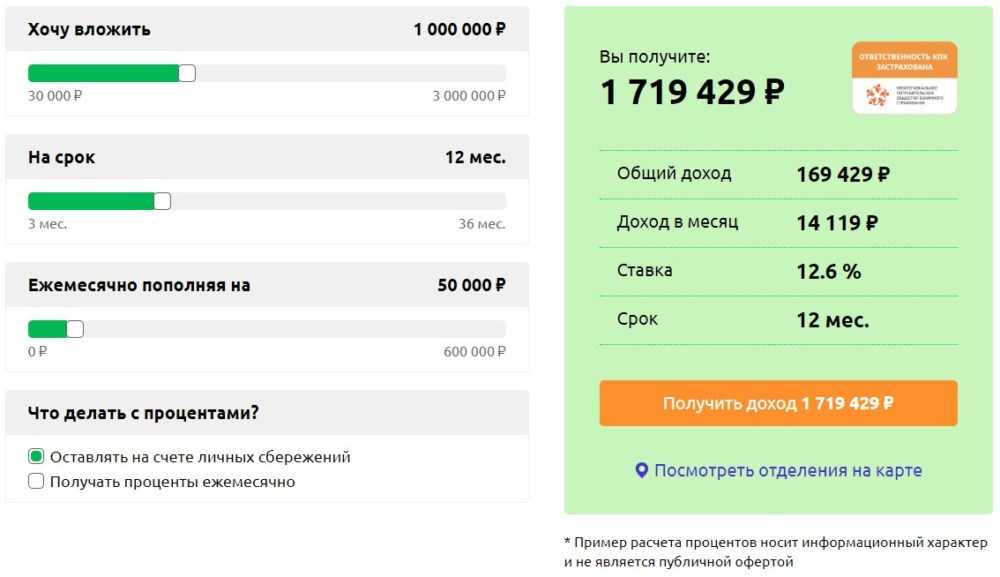Open 'Посмотреть отделения на карте' link
1000x577 pixels.
pyautogui.click(x=788, y=470)
